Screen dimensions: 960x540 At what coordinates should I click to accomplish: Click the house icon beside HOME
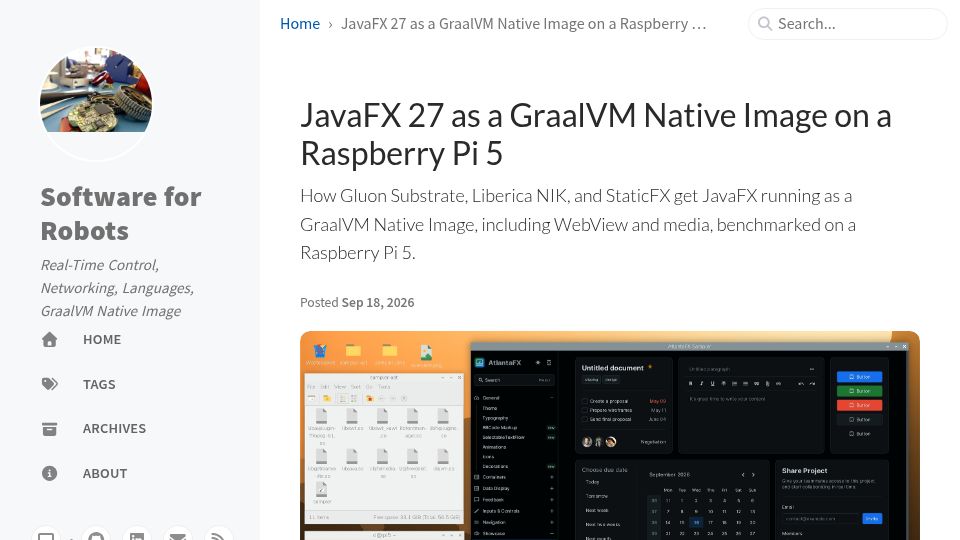click(x=50, y=340)
